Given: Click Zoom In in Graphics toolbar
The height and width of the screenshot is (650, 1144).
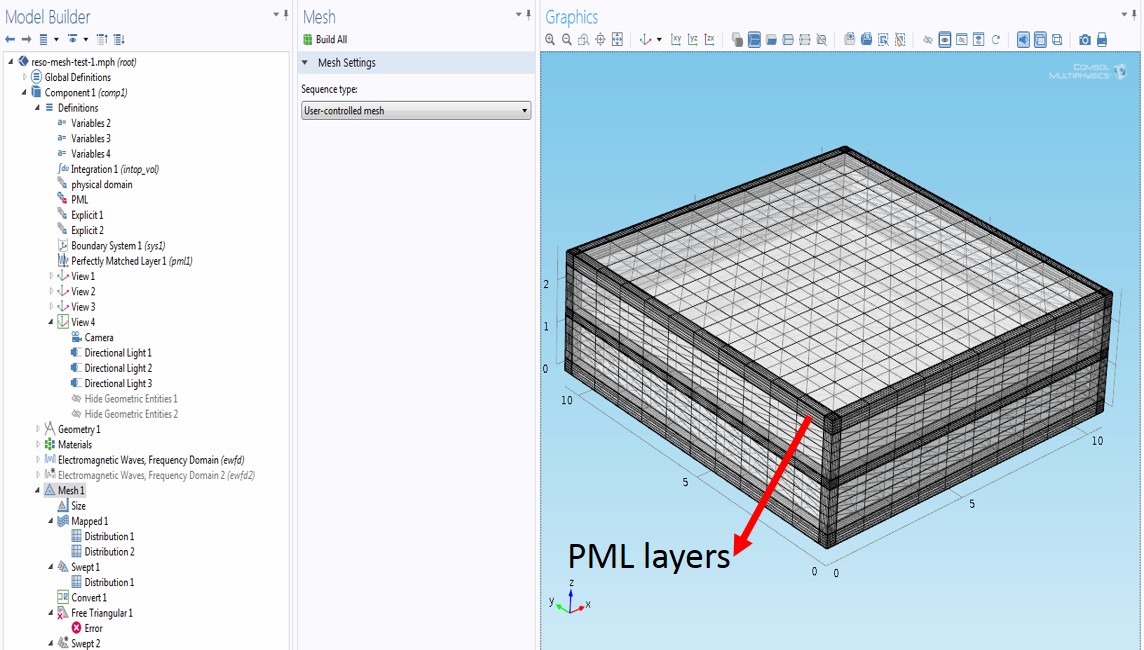Looking at the screenshot, I should click(550, 40).
